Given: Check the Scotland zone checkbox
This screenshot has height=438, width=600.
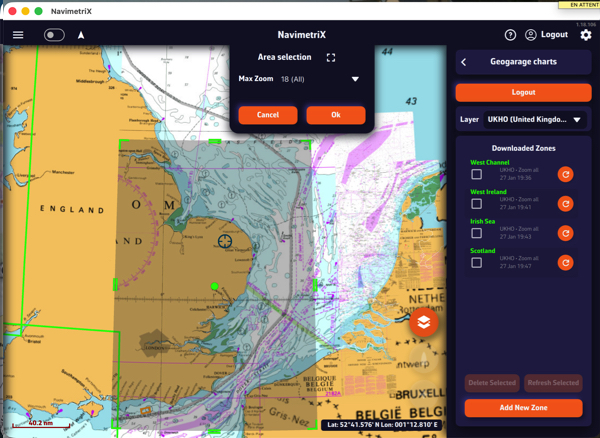Looking at the screenshot, I should tap(476, 263).
